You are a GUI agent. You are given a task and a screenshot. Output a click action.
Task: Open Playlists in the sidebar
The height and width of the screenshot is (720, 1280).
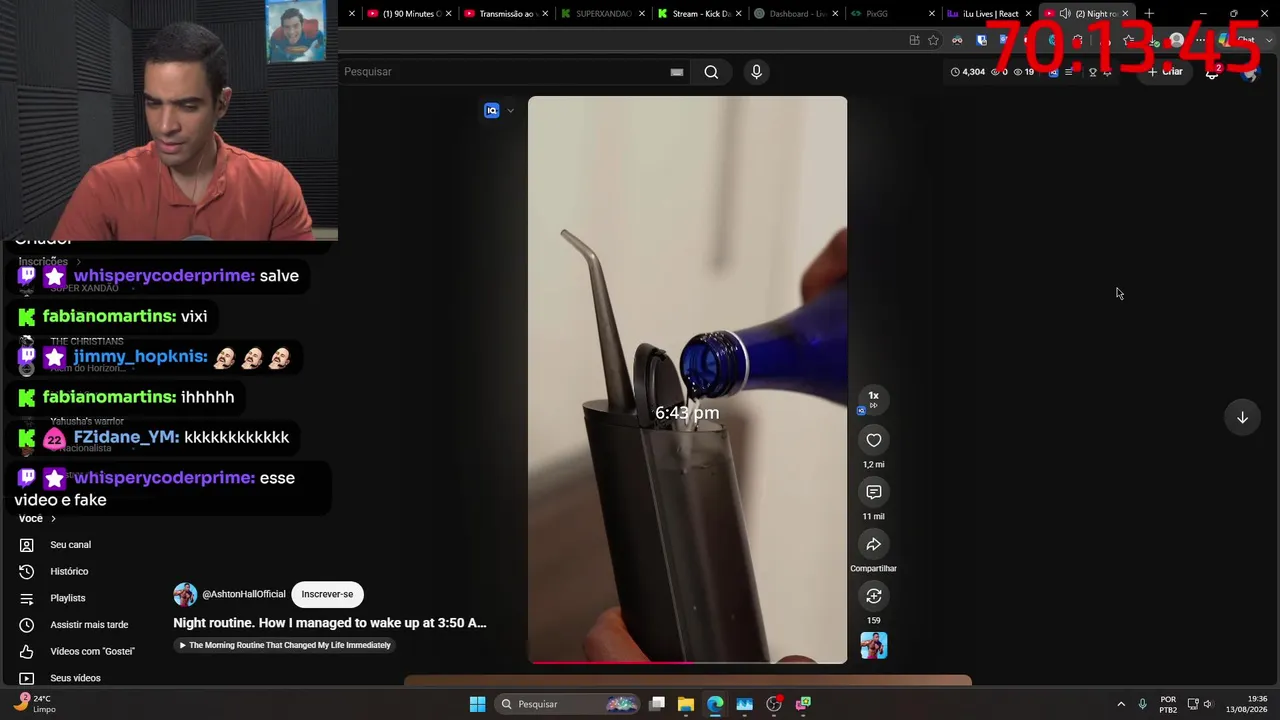coord(68,598)
